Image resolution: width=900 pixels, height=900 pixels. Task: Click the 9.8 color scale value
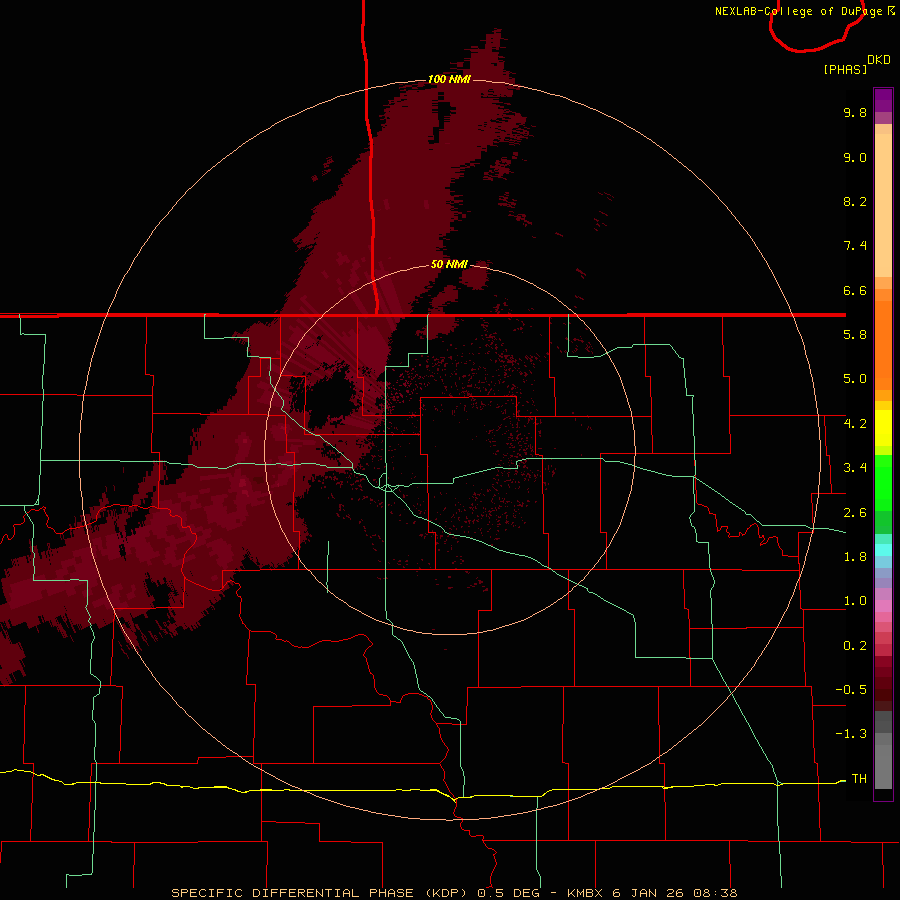(855, 112)
